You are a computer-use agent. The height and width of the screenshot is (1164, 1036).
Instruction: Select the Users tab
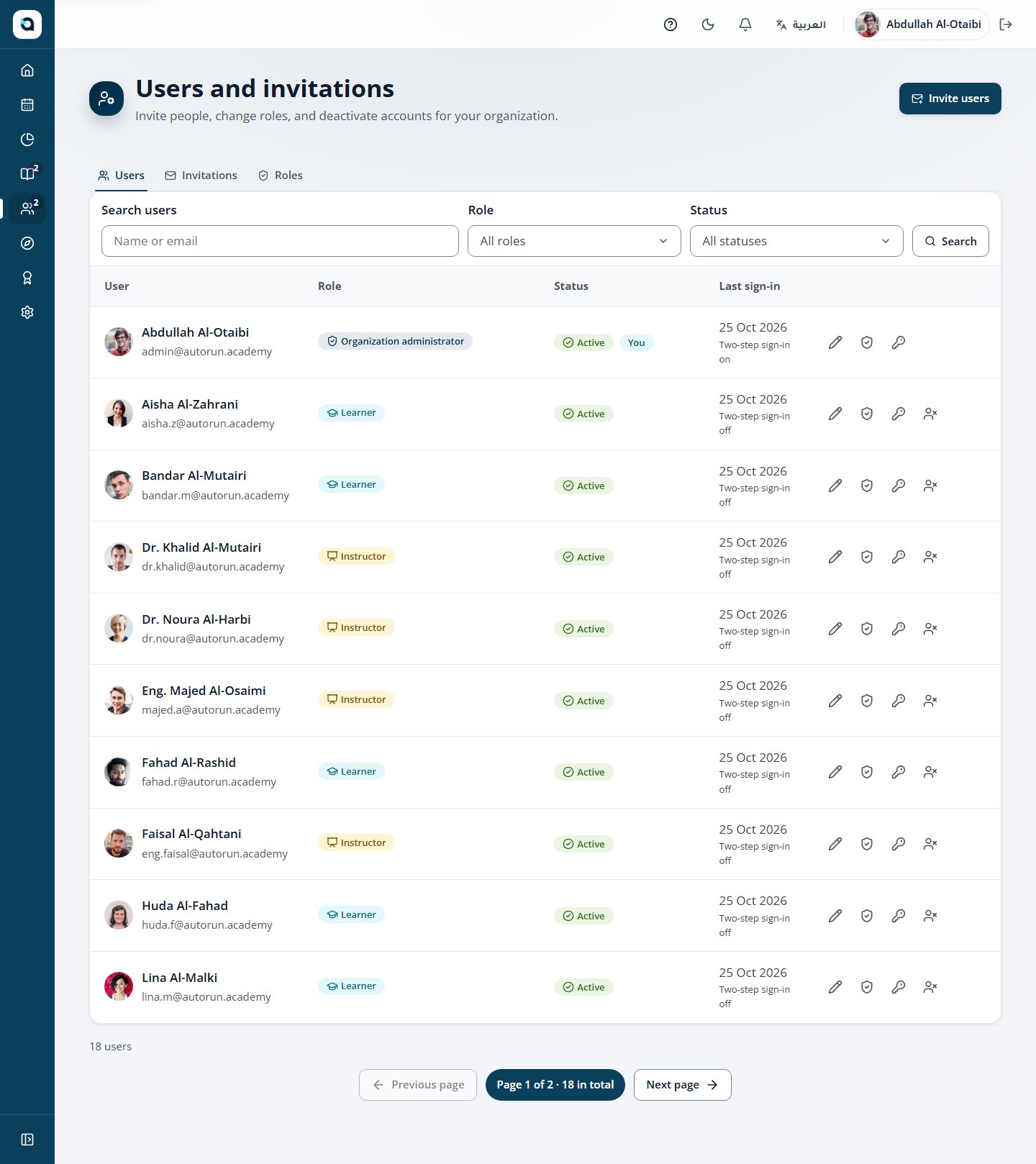pyautogui.click(x=121, y=176)
